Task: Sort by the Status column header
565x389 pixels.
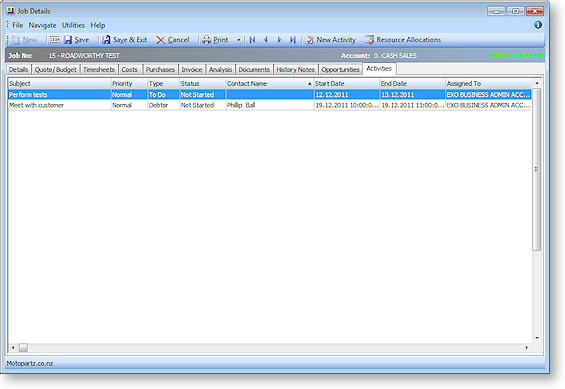Action: click(x=203, y=84)
